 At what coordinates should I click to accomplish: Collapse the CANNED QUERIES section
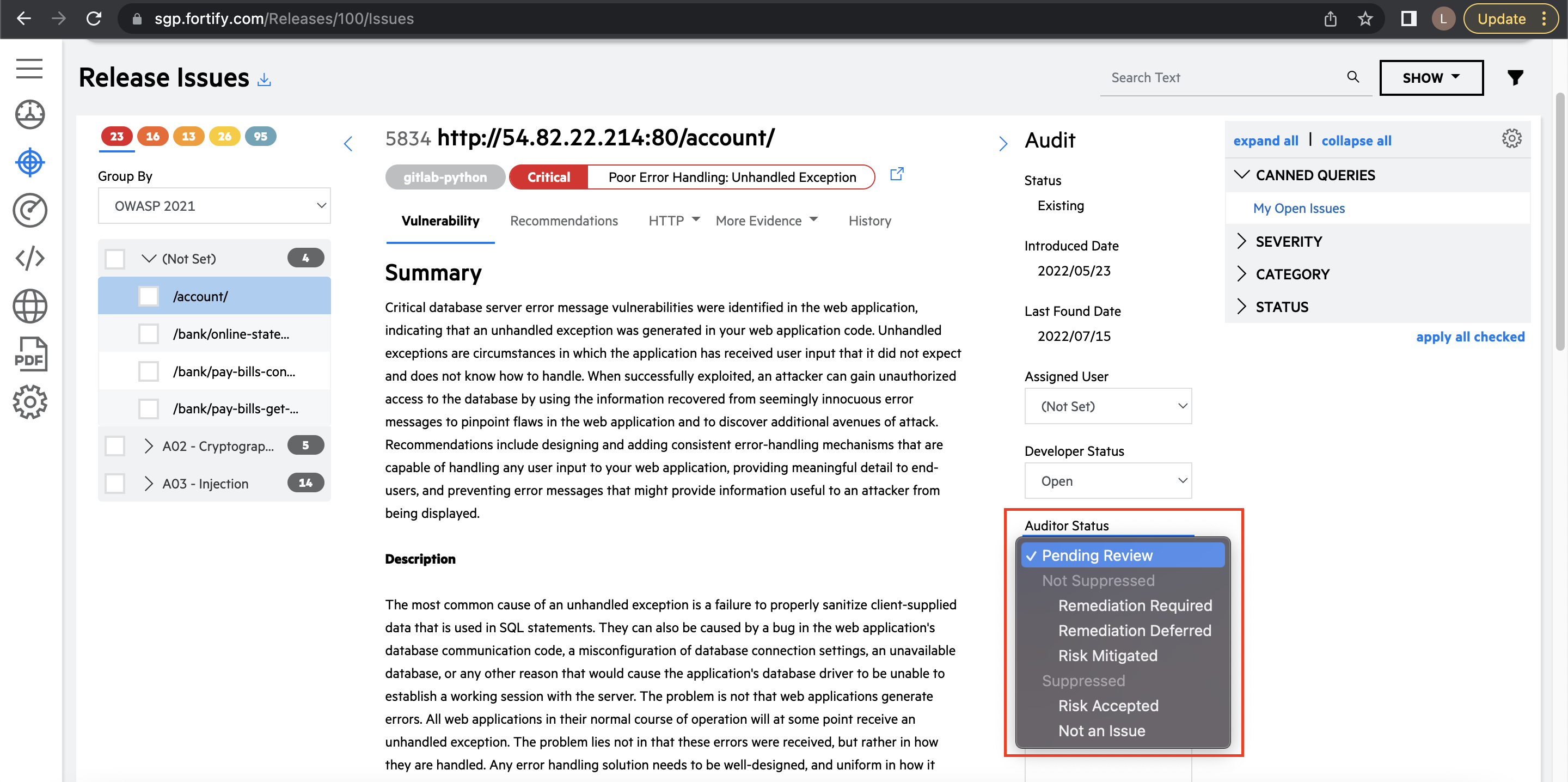click(x=1241, y=175)
